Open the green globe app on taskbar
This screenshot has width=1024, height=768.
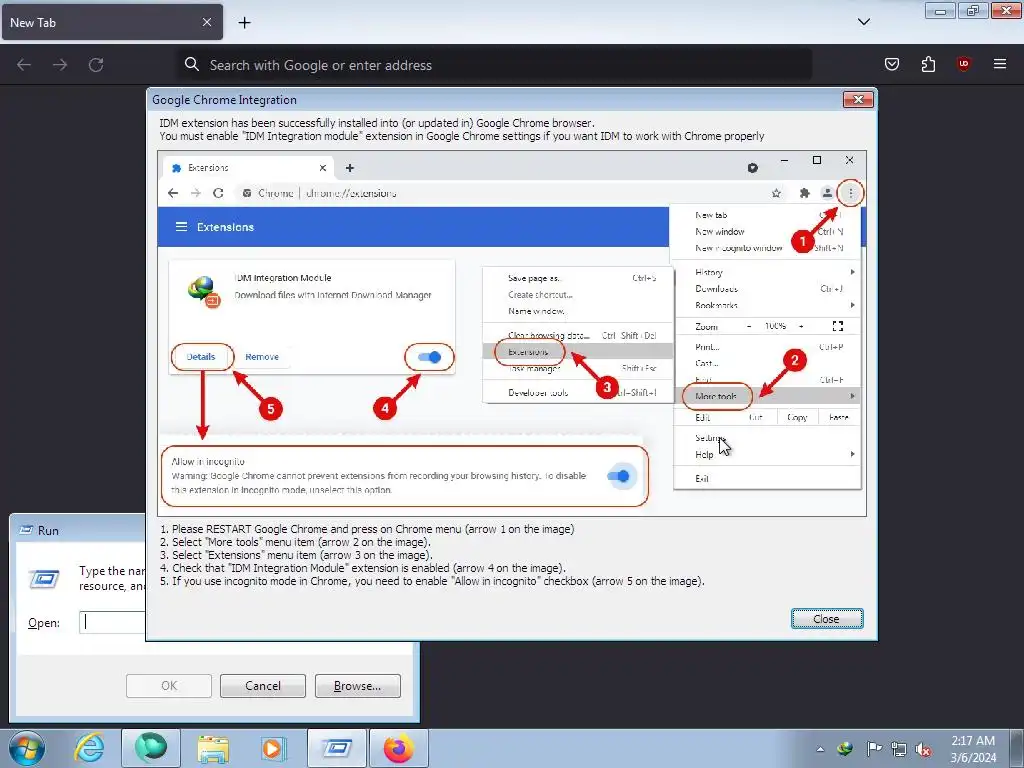click(151, 748)
